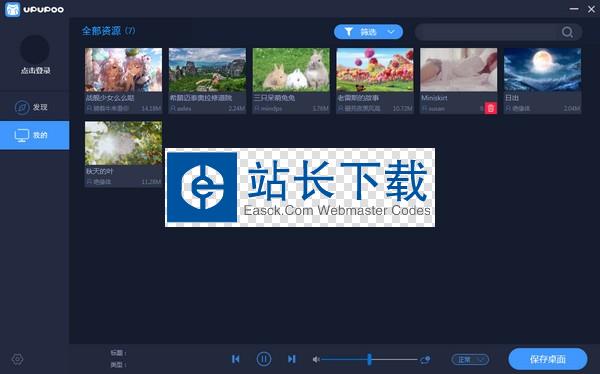Click the UPUPOO cat logo icon

pos(13,9)
